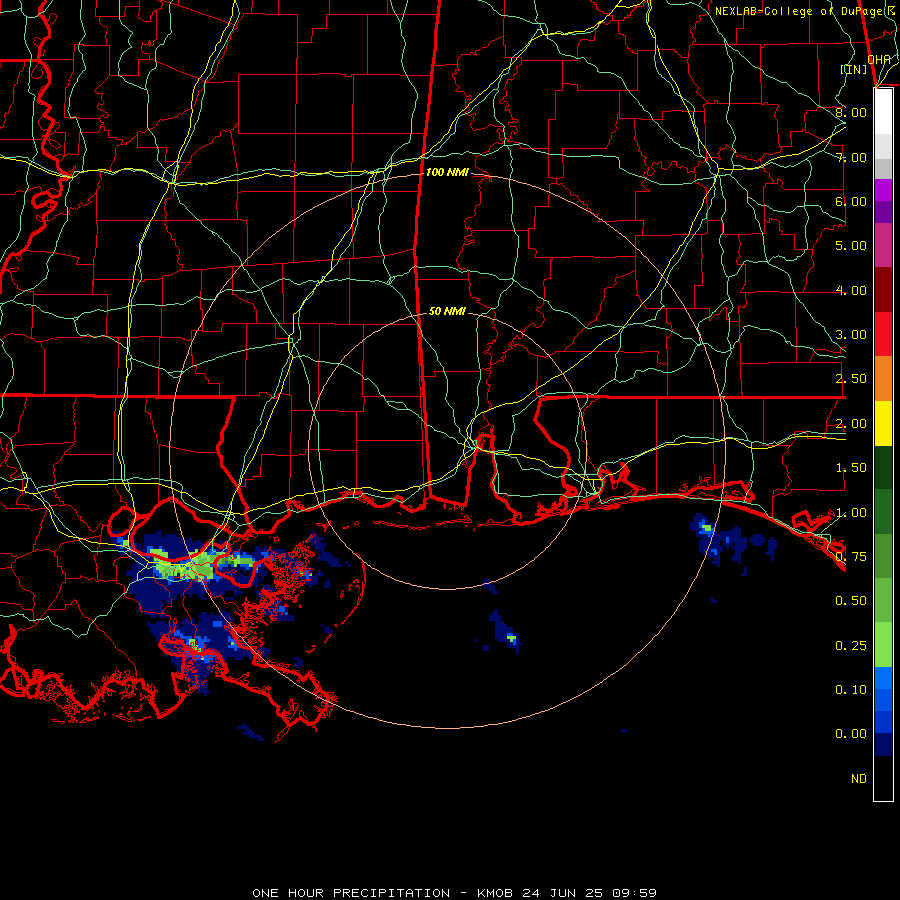Click the 5.00 legend value
Viewport: 900px width, 900px height.
851,246
